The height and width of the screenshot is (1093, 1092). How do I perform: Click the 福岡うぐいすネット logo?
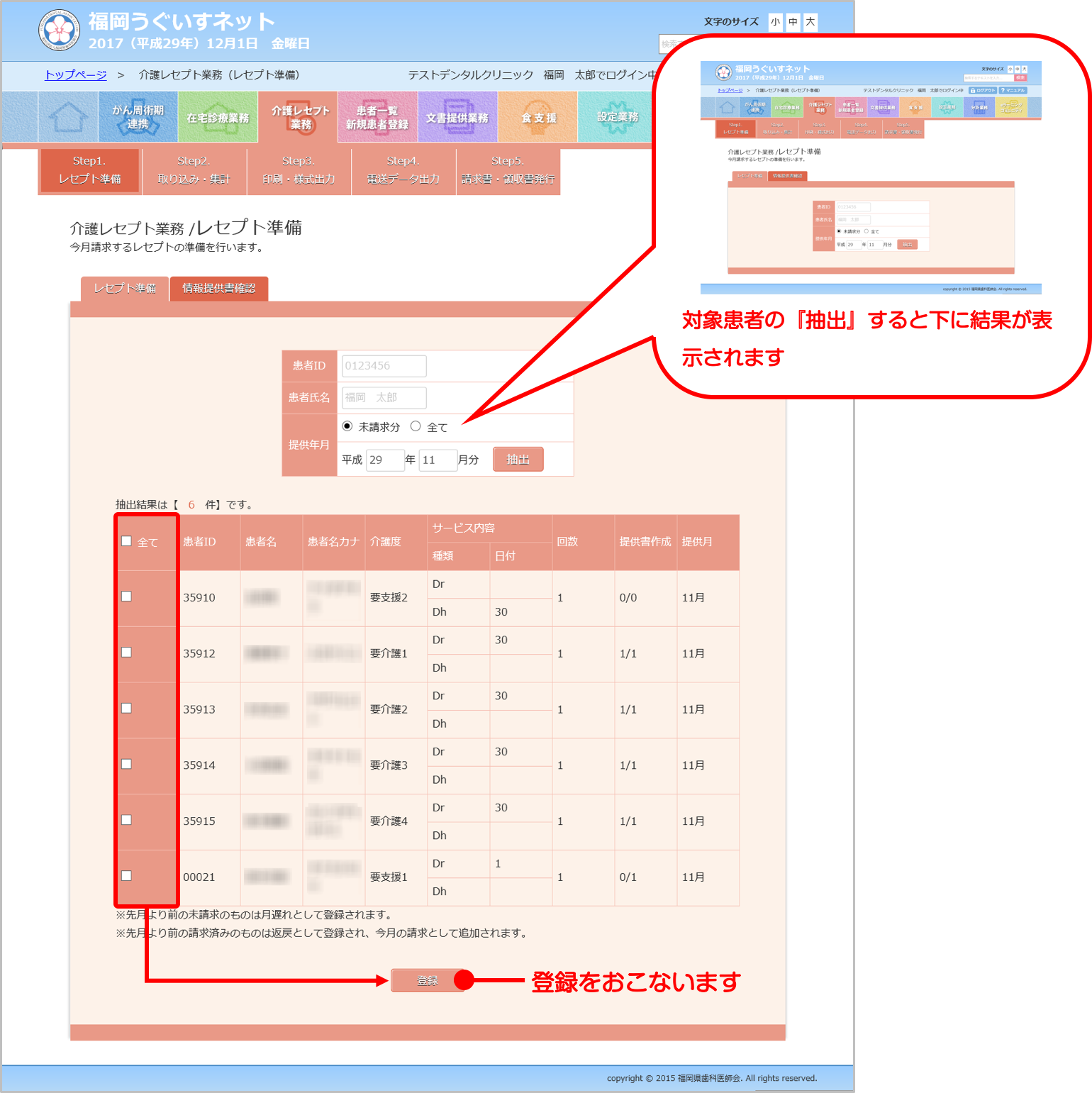(59, 30)
